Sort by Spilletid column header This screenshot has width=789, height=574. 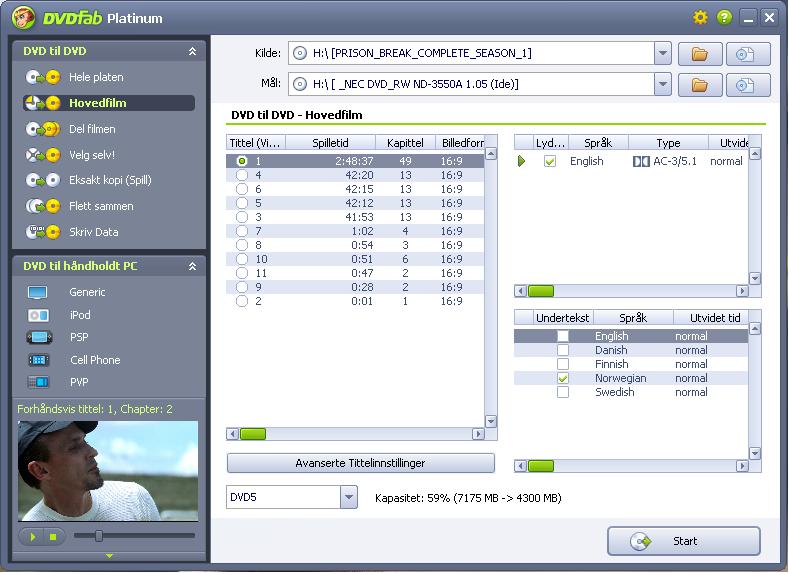click(330, 143)
